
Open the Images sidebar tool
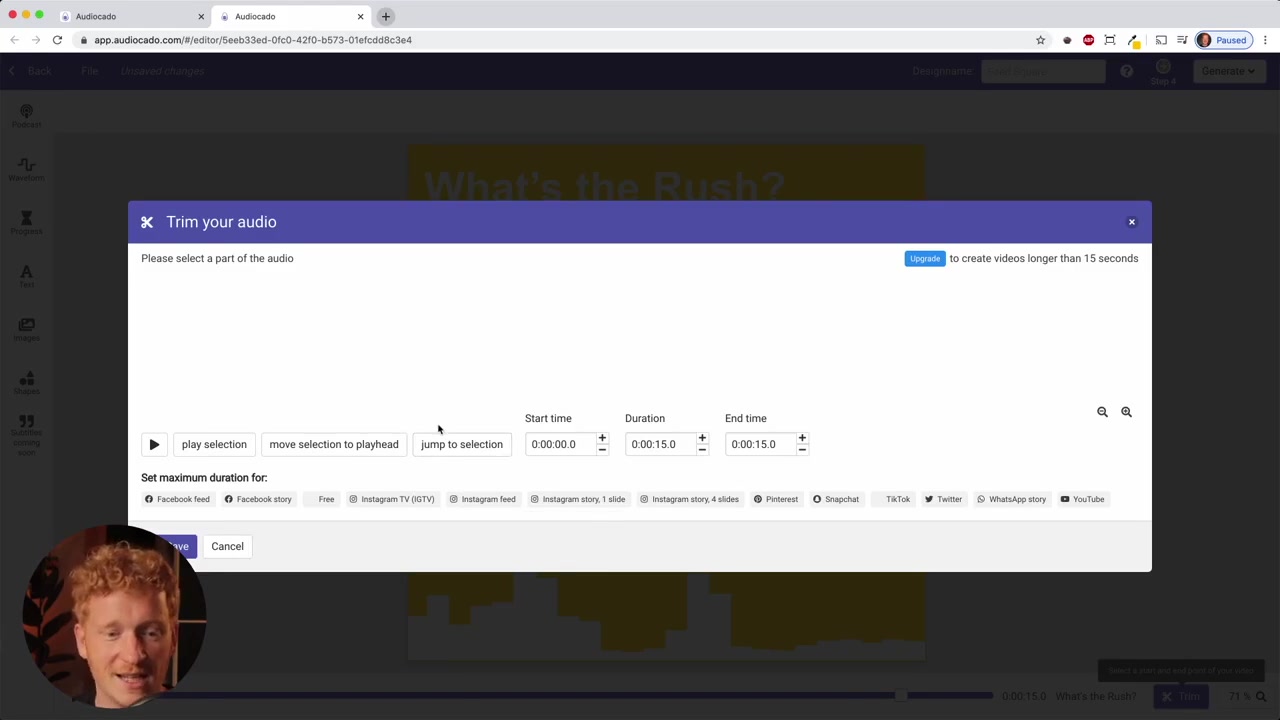click(x=27, y=330)
